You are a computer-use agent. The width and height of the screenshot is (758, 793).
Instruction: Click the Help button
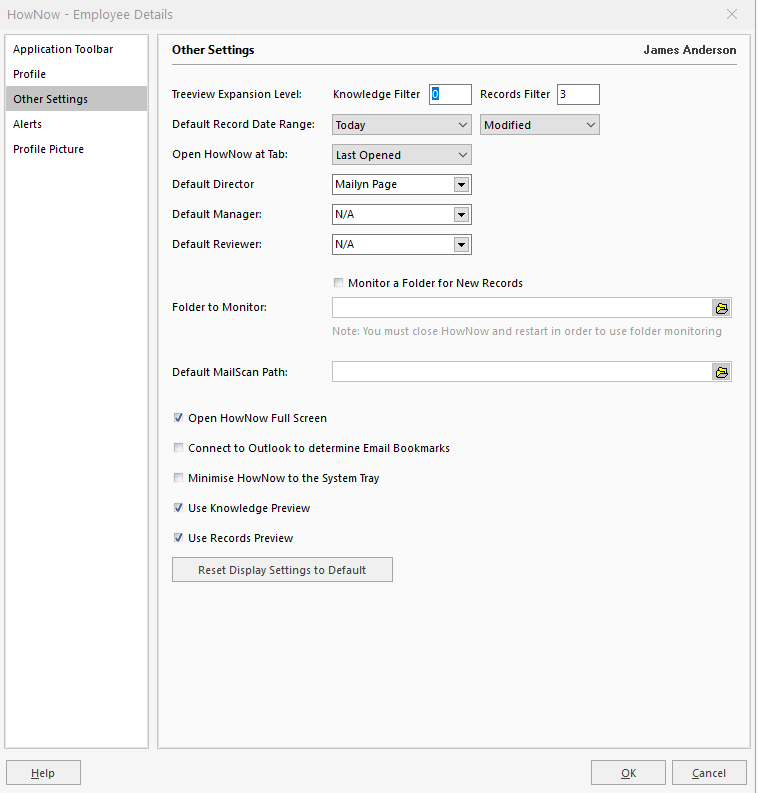coord(43,773)
